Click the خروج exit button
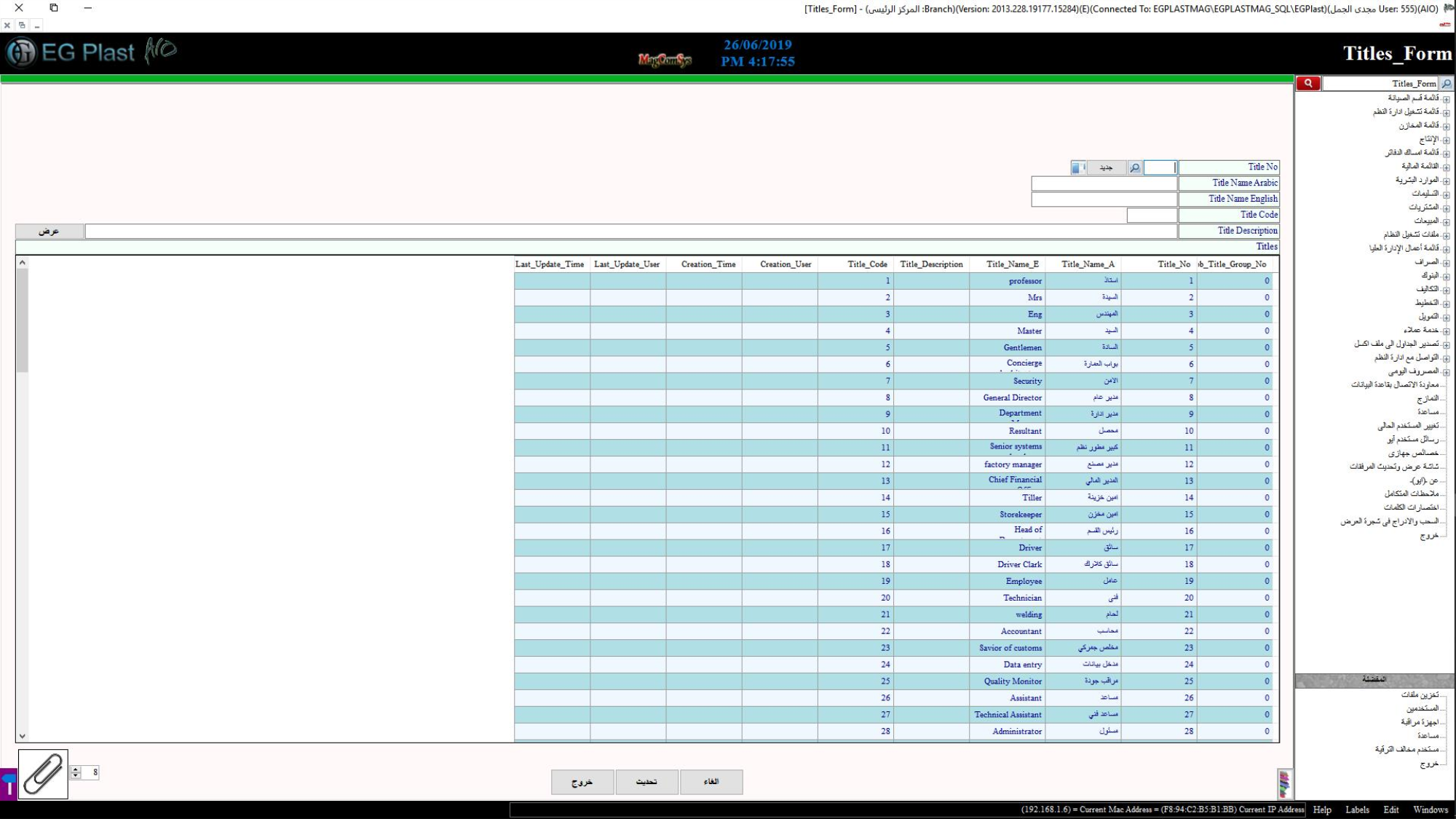Screen dimensions: 1456x819 tap(582, 782)
